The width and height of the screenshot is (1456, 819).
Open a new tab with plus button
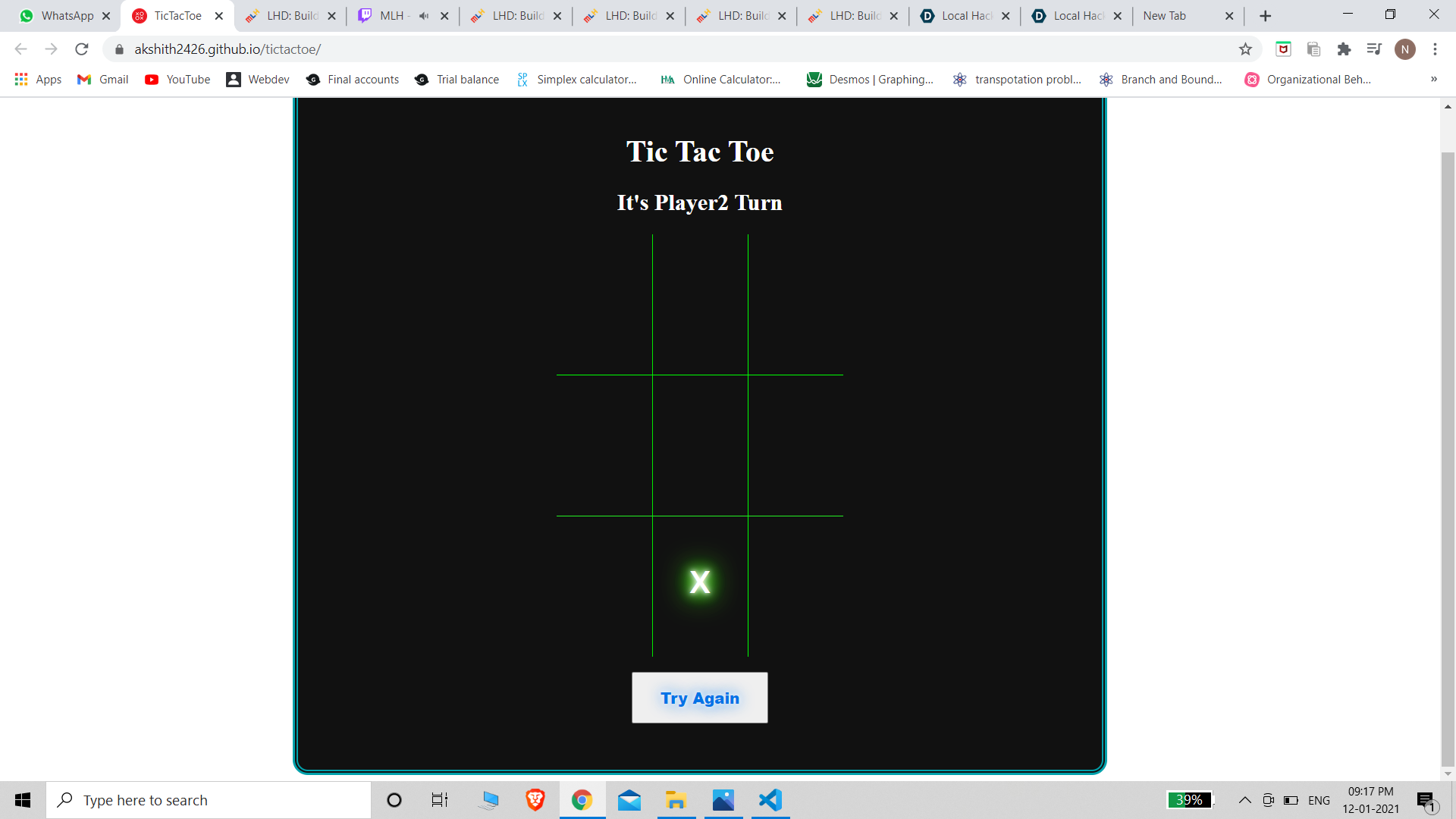click(1265, 16)
